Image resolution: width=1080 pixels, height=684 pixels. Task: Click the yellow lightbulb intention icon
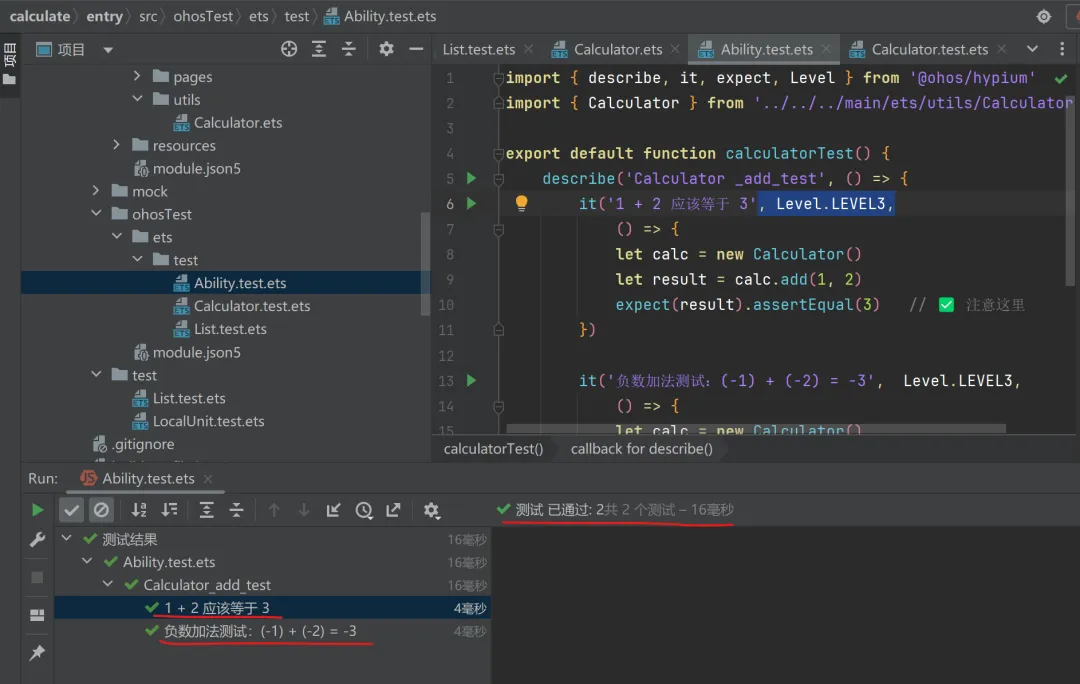[x=521, y=204]
